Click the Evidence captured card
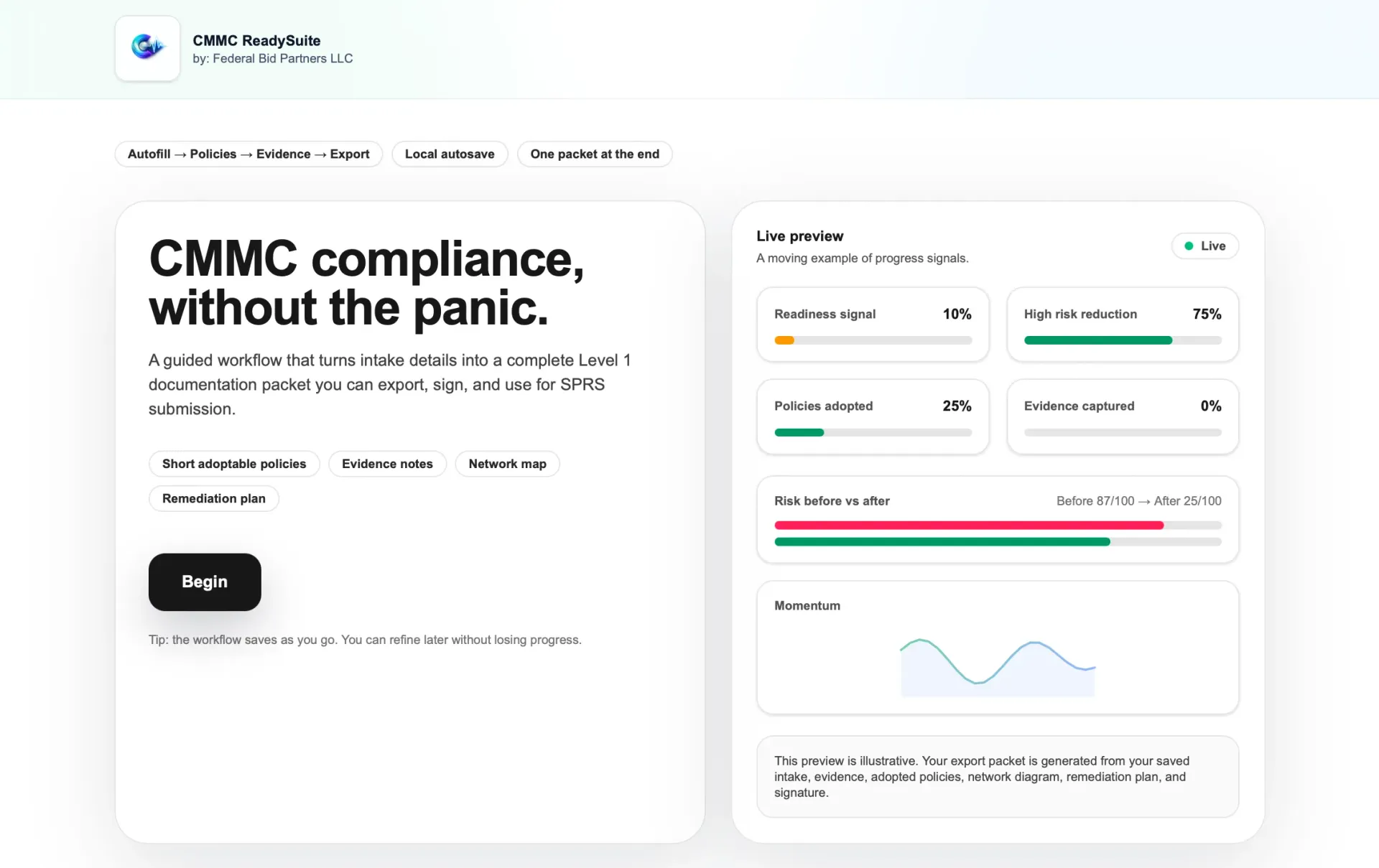 point(1122,417)
